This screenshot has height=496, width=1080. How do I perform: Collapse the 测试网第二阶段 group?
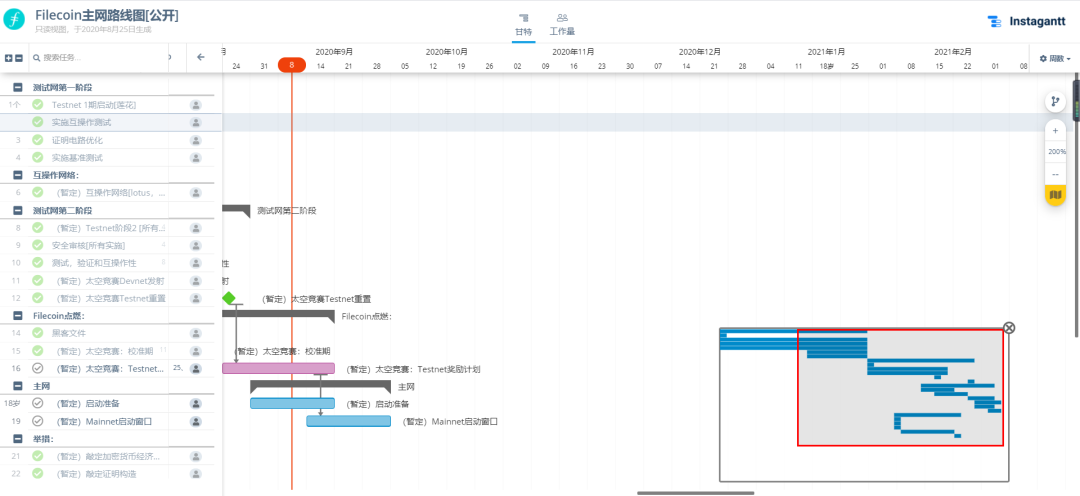tap(19, 210)
